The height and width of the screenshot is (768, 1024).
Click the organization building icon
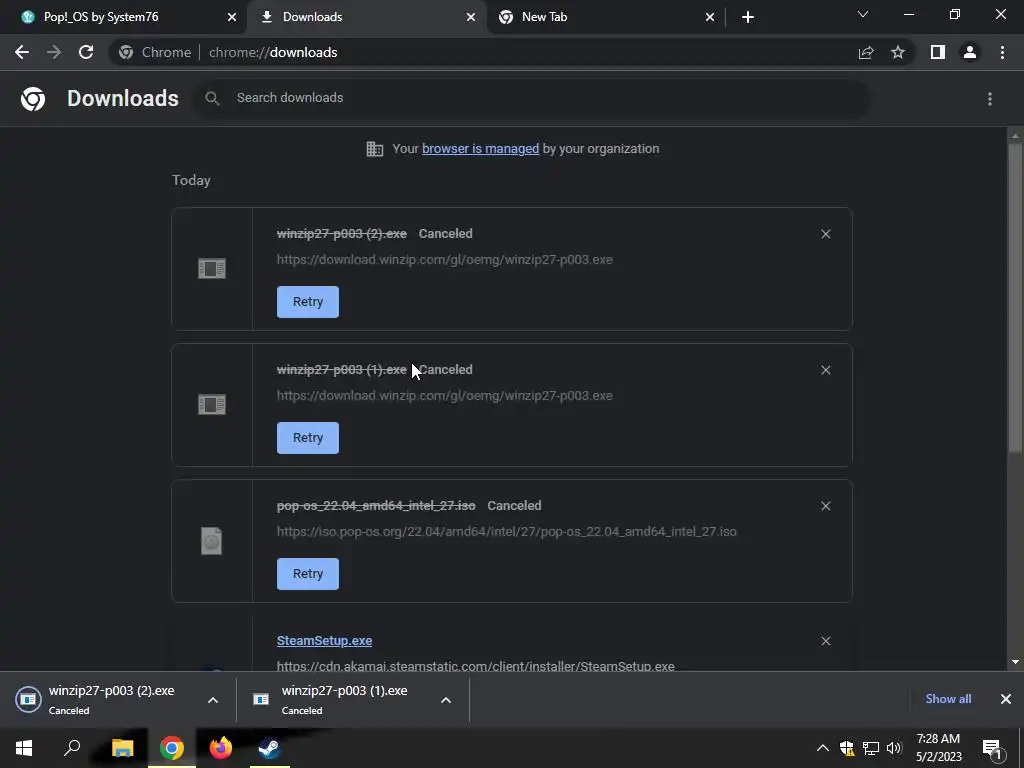pyautogui.click(x=375, y=149)
